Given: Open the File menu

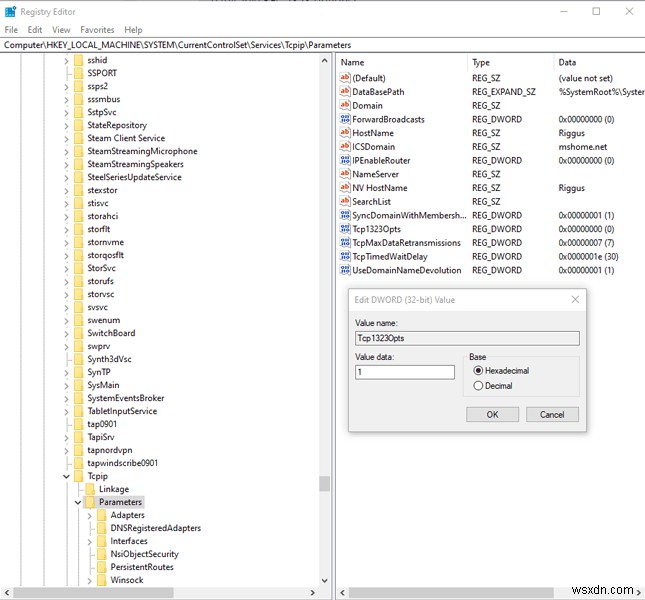Looking at the screenshot, I should coord(11,30).
